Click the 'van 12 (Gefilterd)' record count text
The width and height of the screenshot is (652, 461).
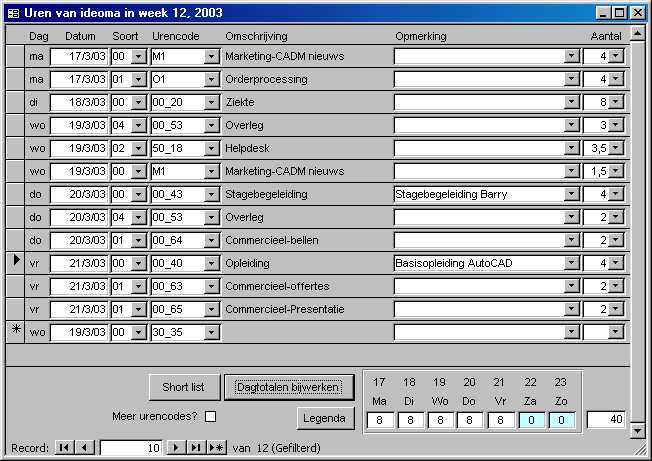(277, 448)
